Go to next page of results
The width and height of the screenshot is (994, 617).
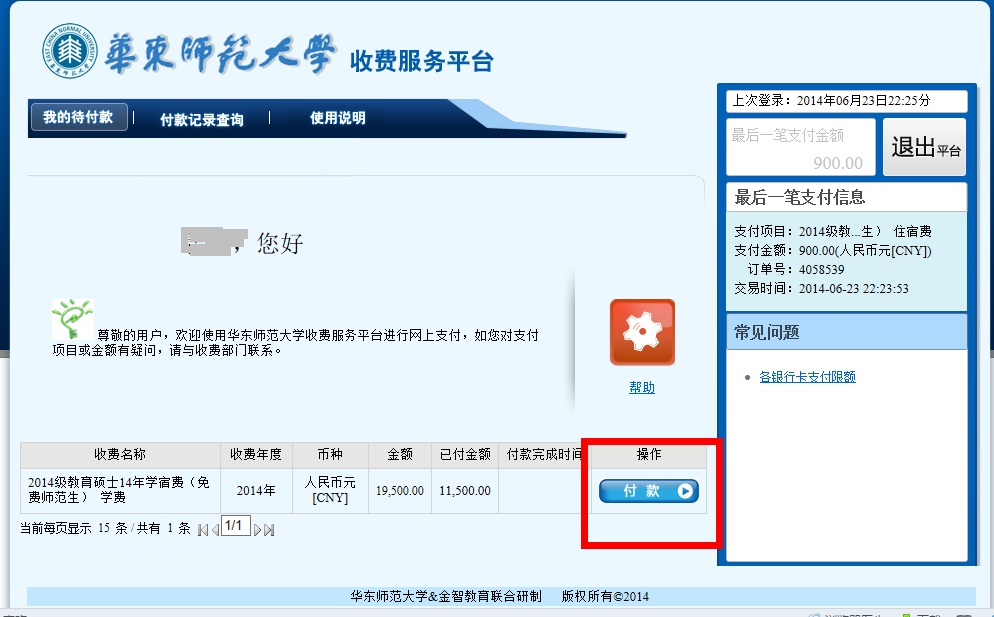(x=257, y=529)
